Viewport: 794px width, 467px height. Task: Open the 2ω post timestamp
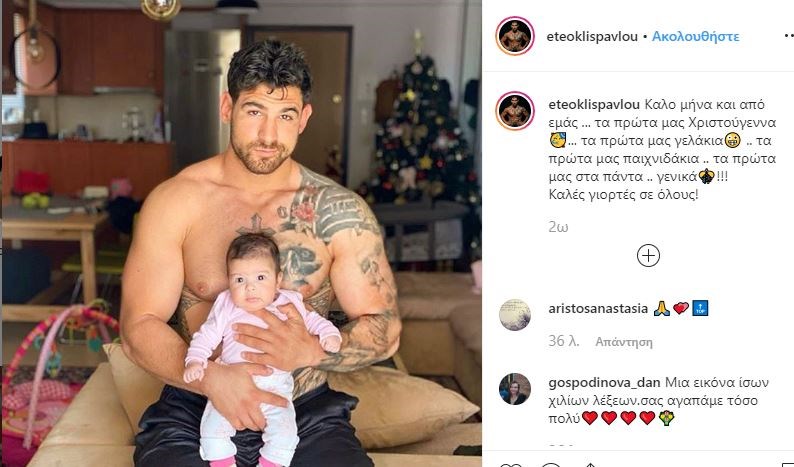pyautogui.click(x=558, y=227)
